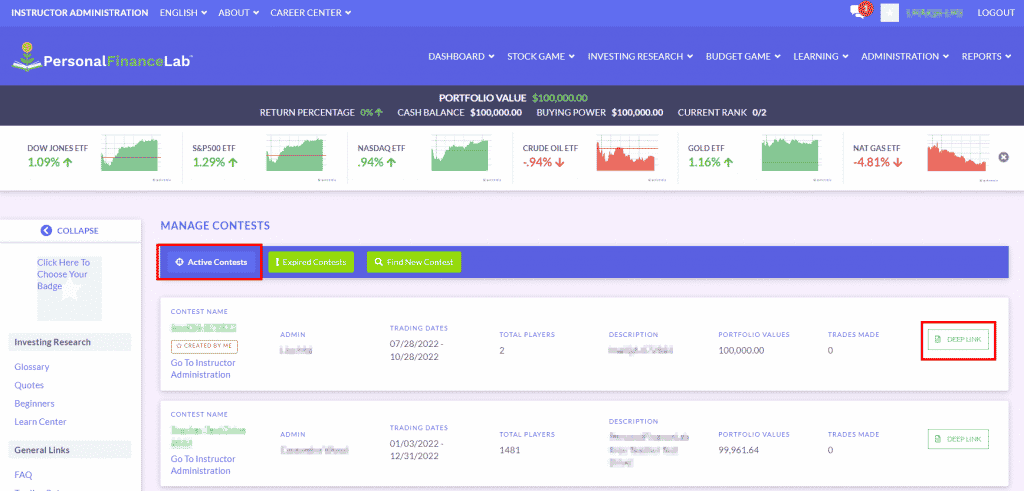Click total players value 1481
This screenshot has height=491, width=1024.
pos(510,450)
